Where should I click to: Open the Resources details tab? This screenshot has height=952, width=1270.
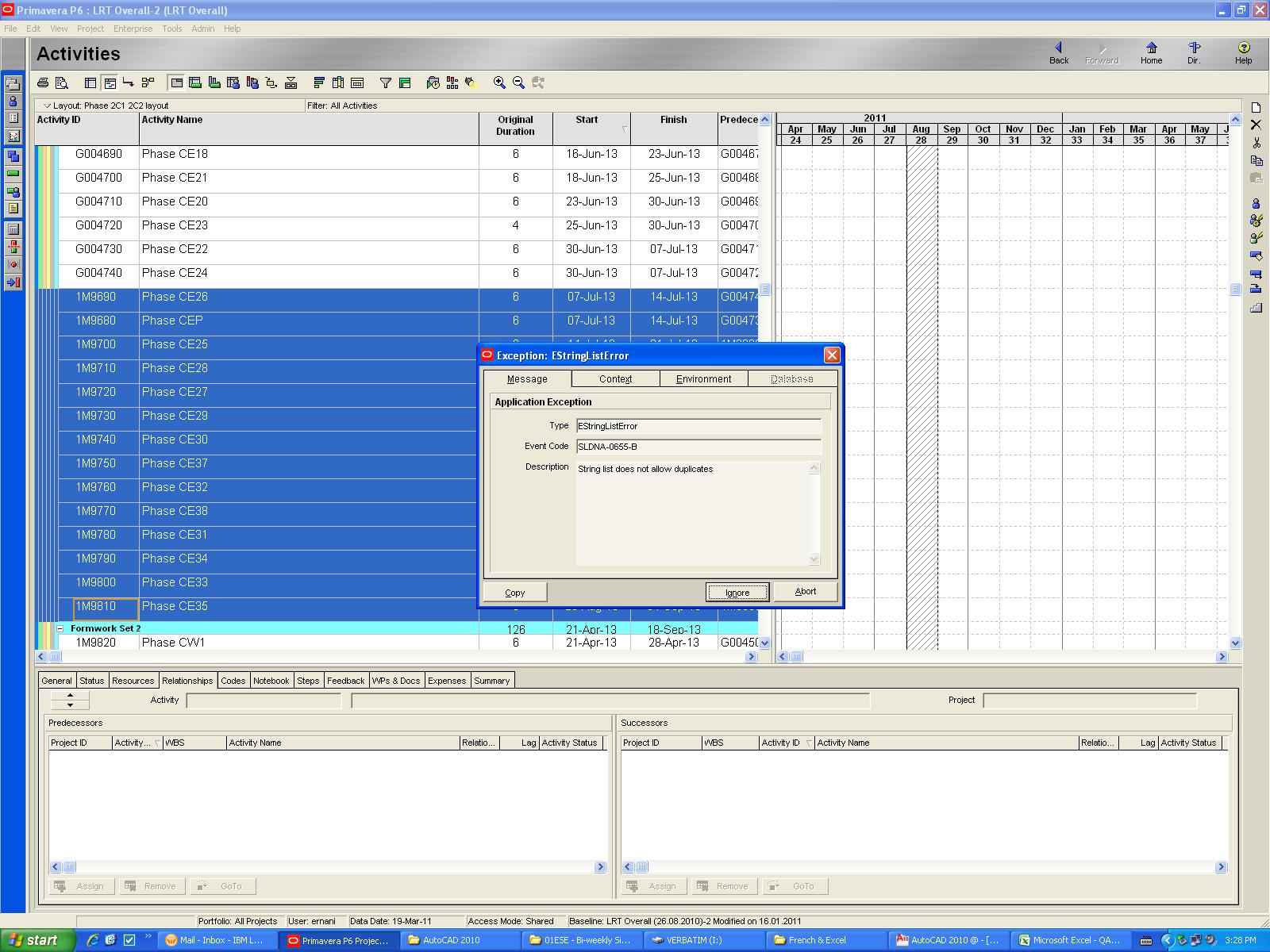coord(133,681)
